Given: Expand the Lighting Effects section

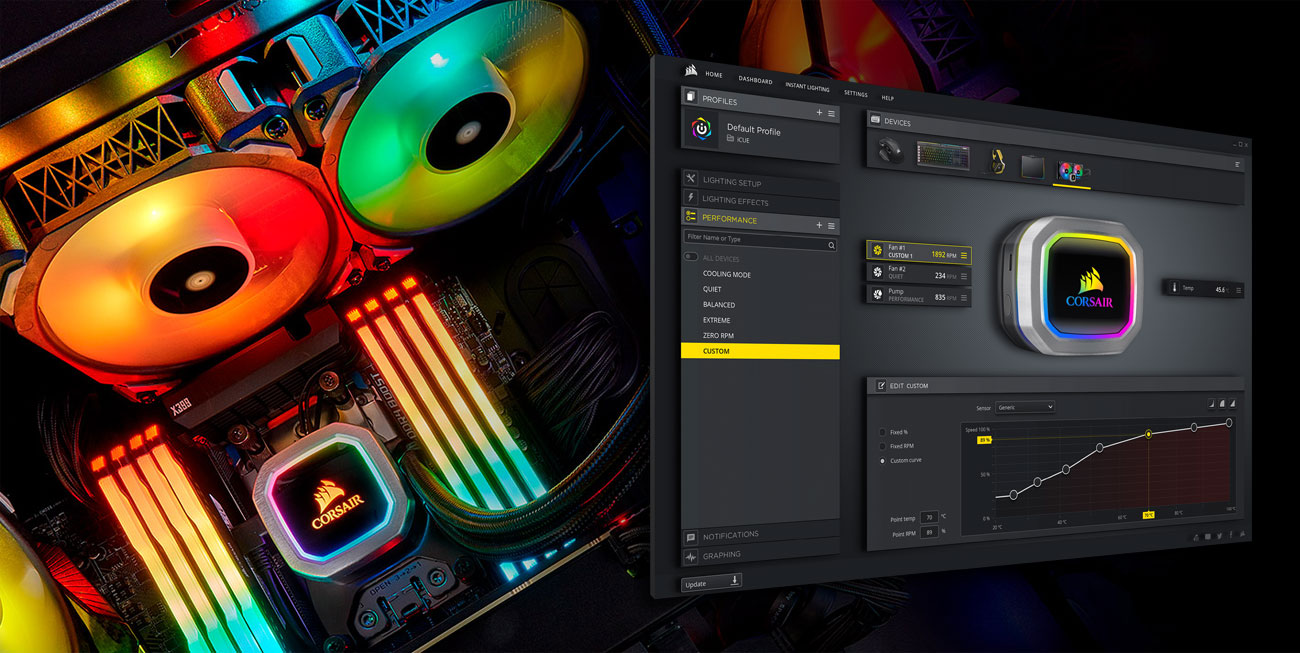Looking at the screenshot, I should point(760,200).
